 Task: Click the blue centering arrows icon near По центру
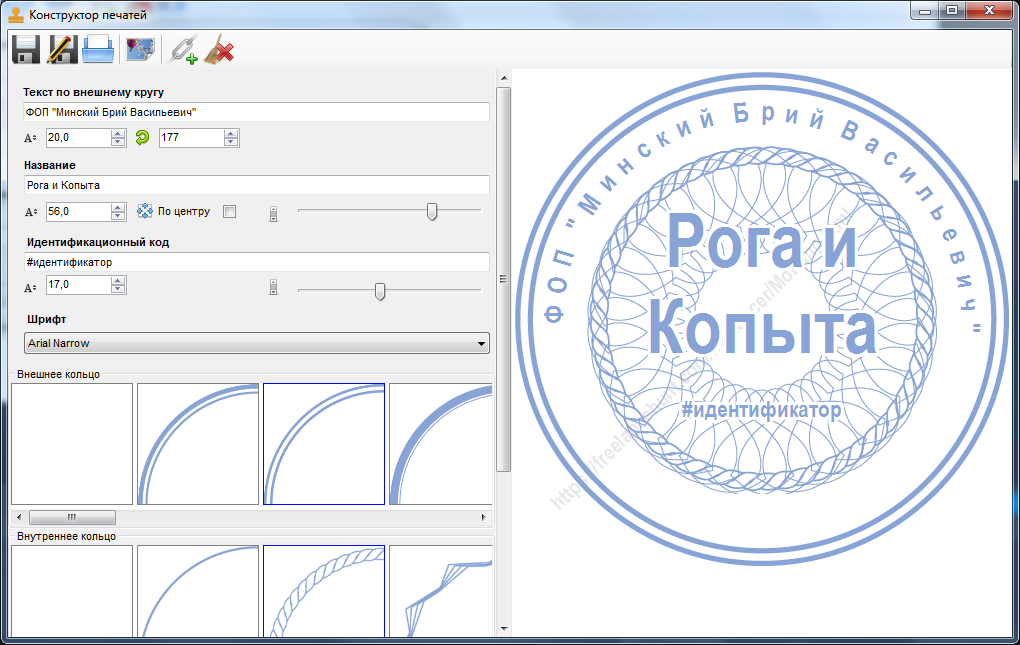click(x=146, y=211)
